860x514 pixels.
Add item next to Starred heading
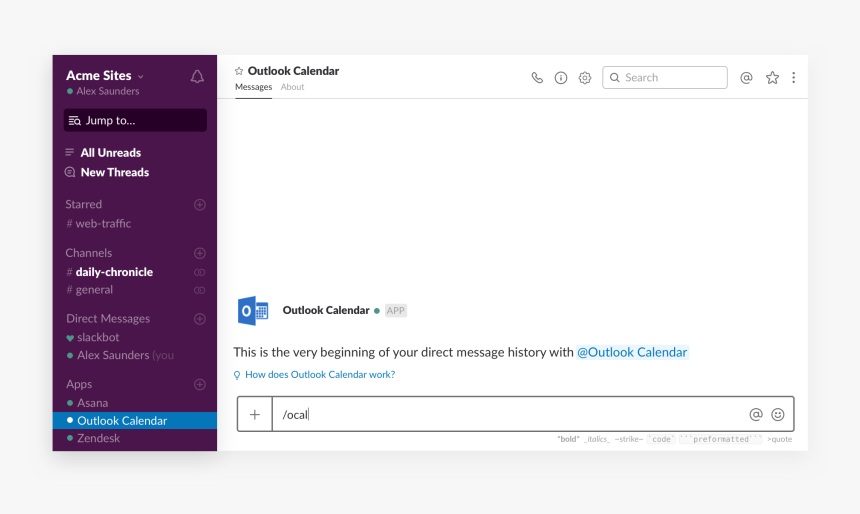click(200, 205)
